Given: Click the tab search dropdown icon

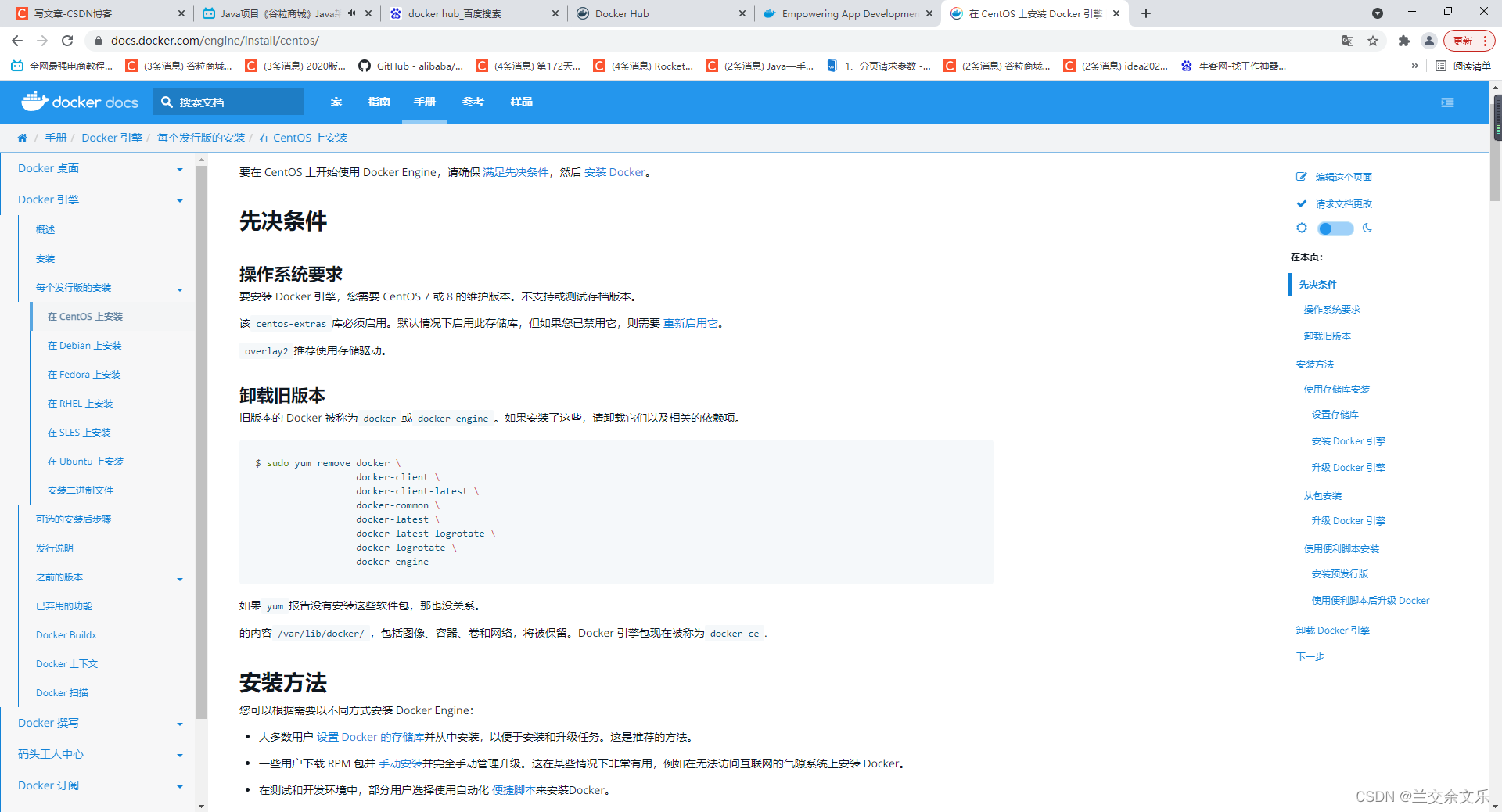Looking at the screenshot, I should [1378, 13].
